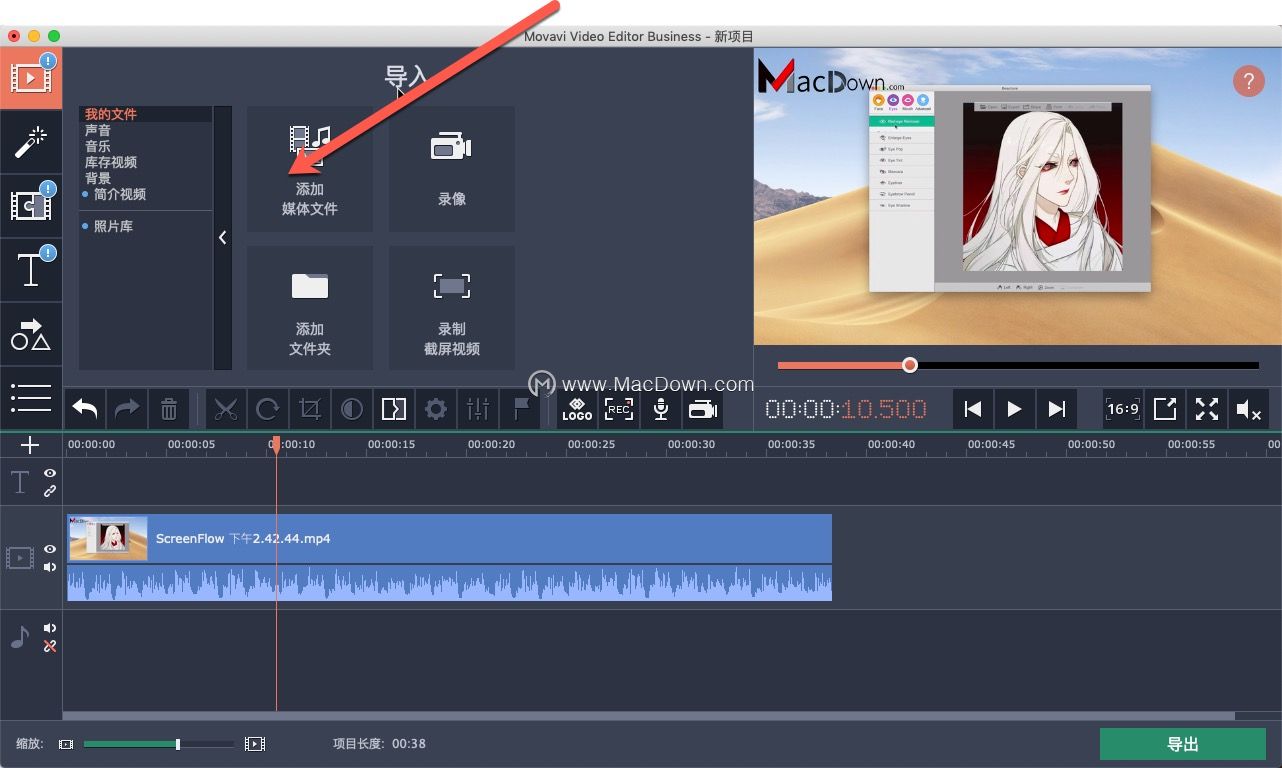The image size is (1282, 768).
Task: Click the timecode display 00:00:10.500
Action: click(846, 409)
